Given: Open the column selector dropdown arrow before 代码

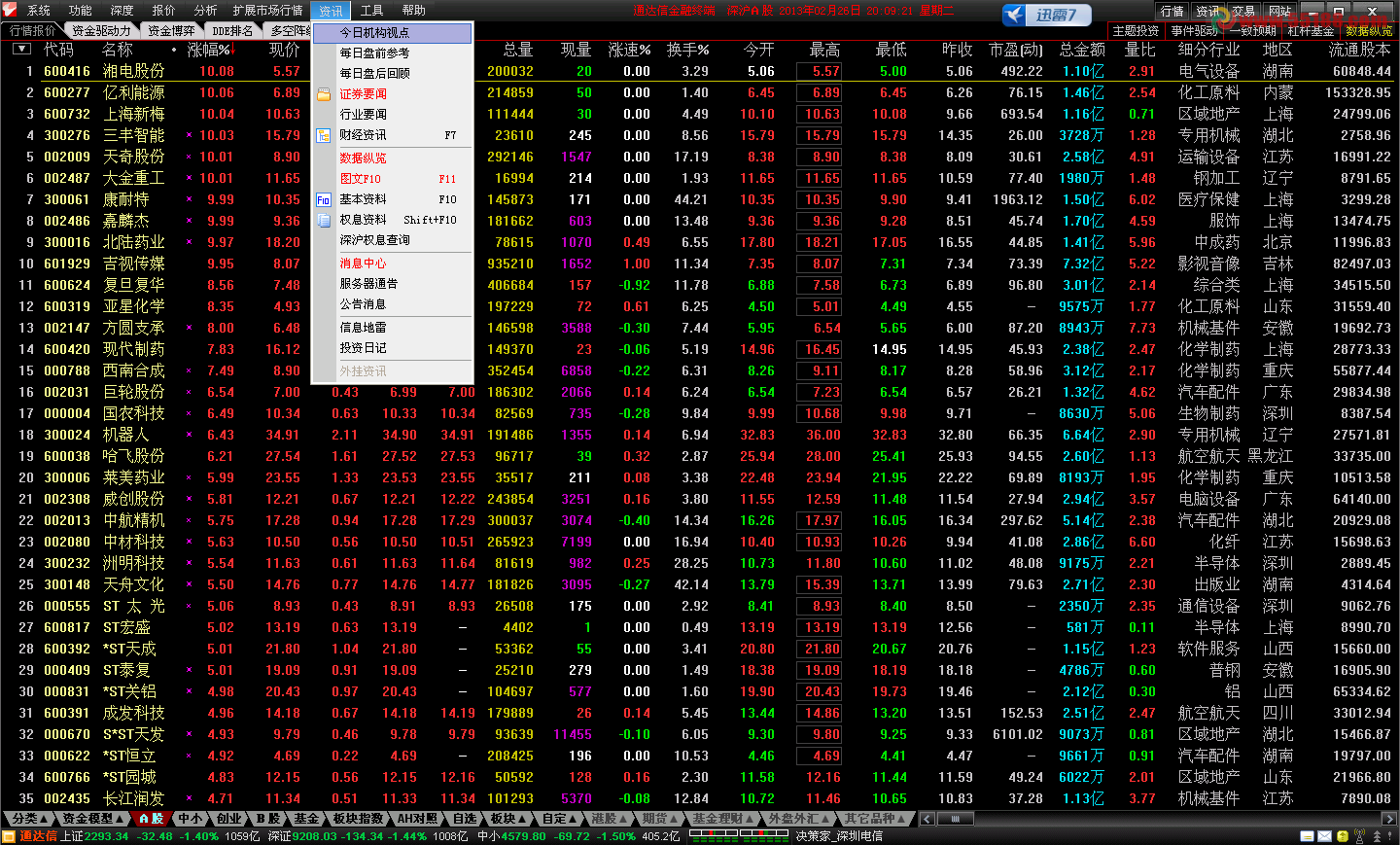Looking at the screenshot, I should tap(21, 49).
